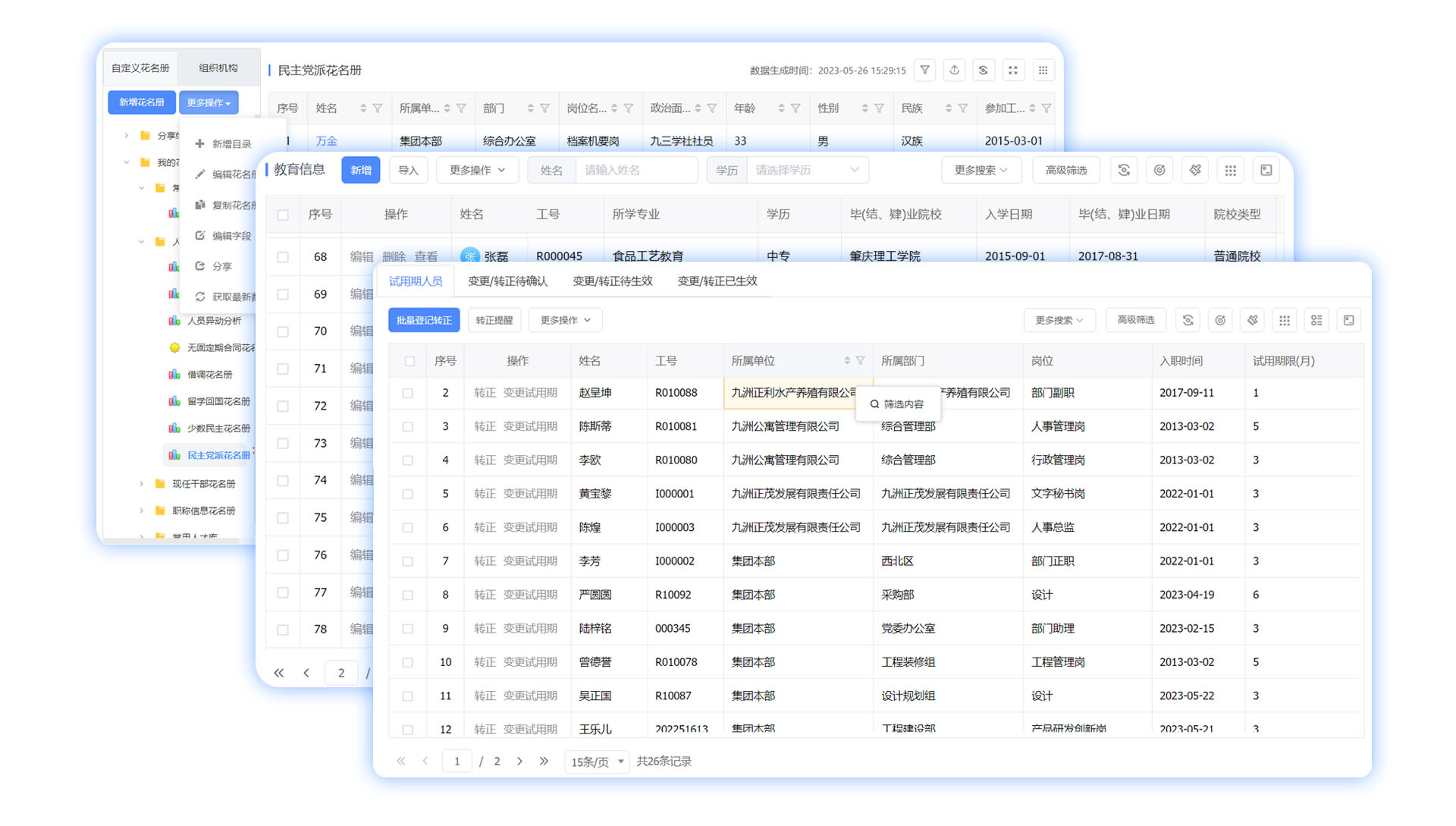Click filter icon in 所属单位 column of probation table
This screenshot has width=1456, height=826.
tap(861, 360)
